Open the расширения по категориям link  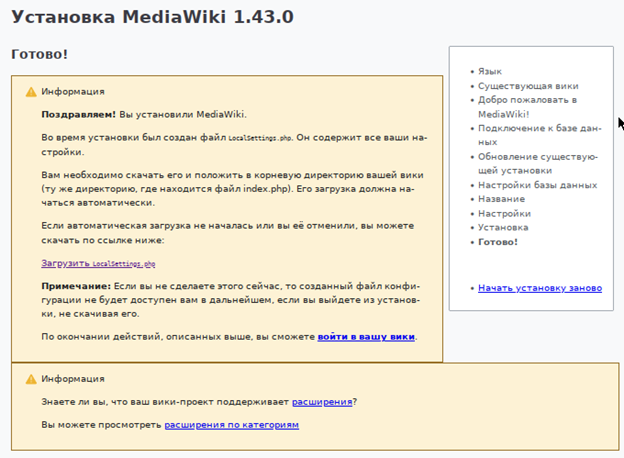tap(231, 425)
